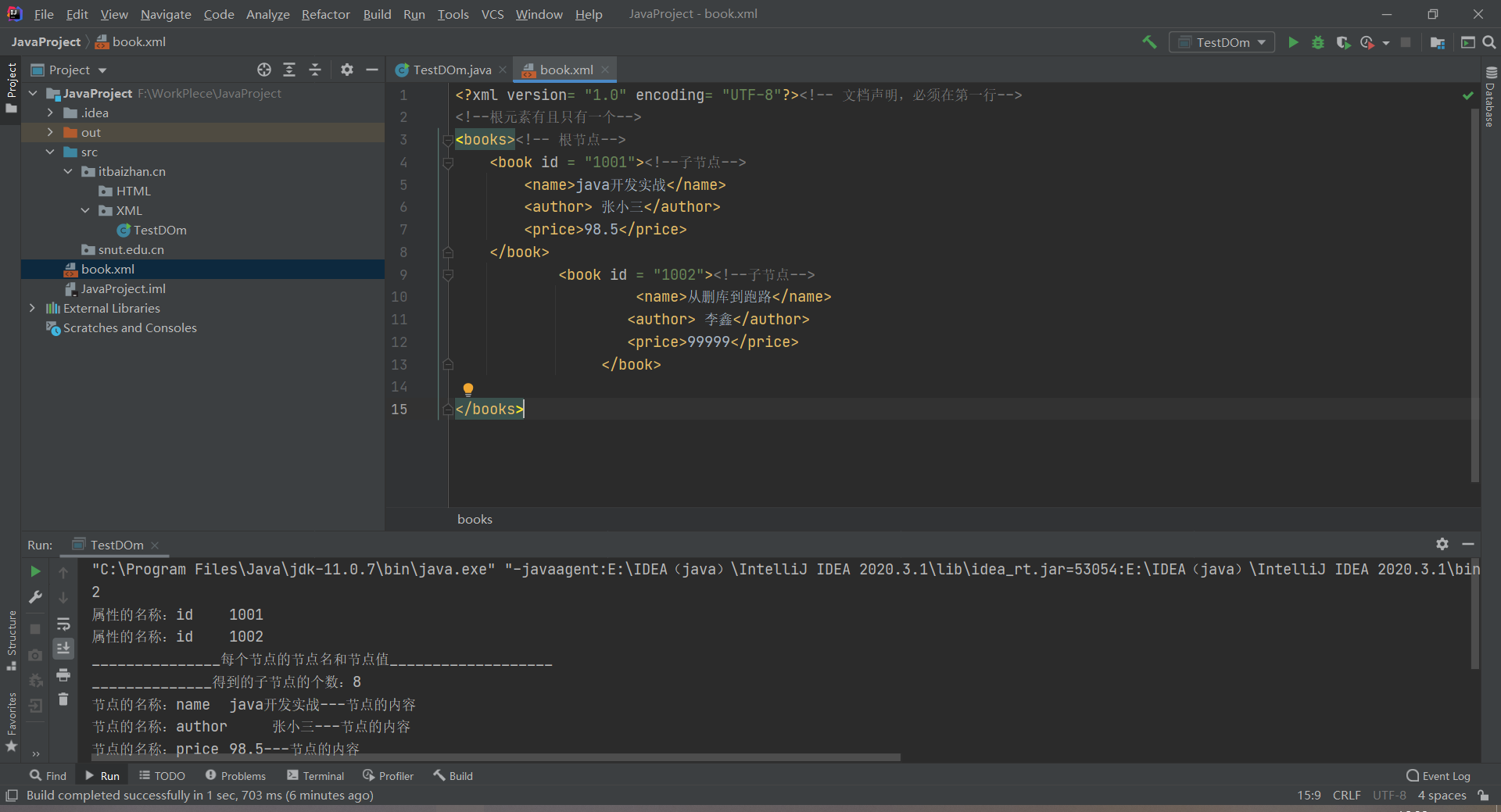1501x812 pixels.
Task: Open Run panel settings gear
Action: click(1442, 544)
